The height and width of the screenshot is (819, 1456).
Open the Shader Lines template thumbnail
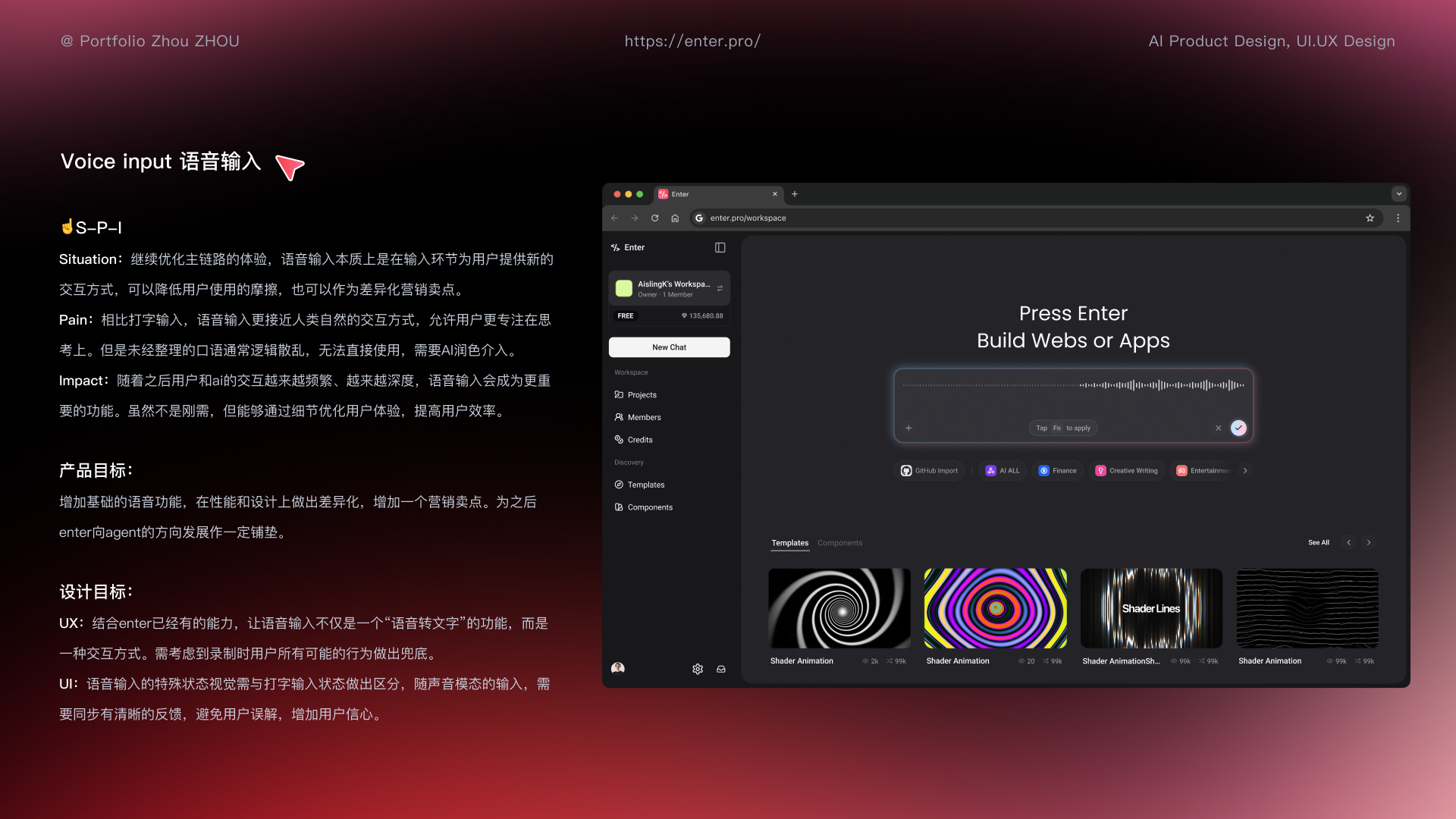[1151, 608]
